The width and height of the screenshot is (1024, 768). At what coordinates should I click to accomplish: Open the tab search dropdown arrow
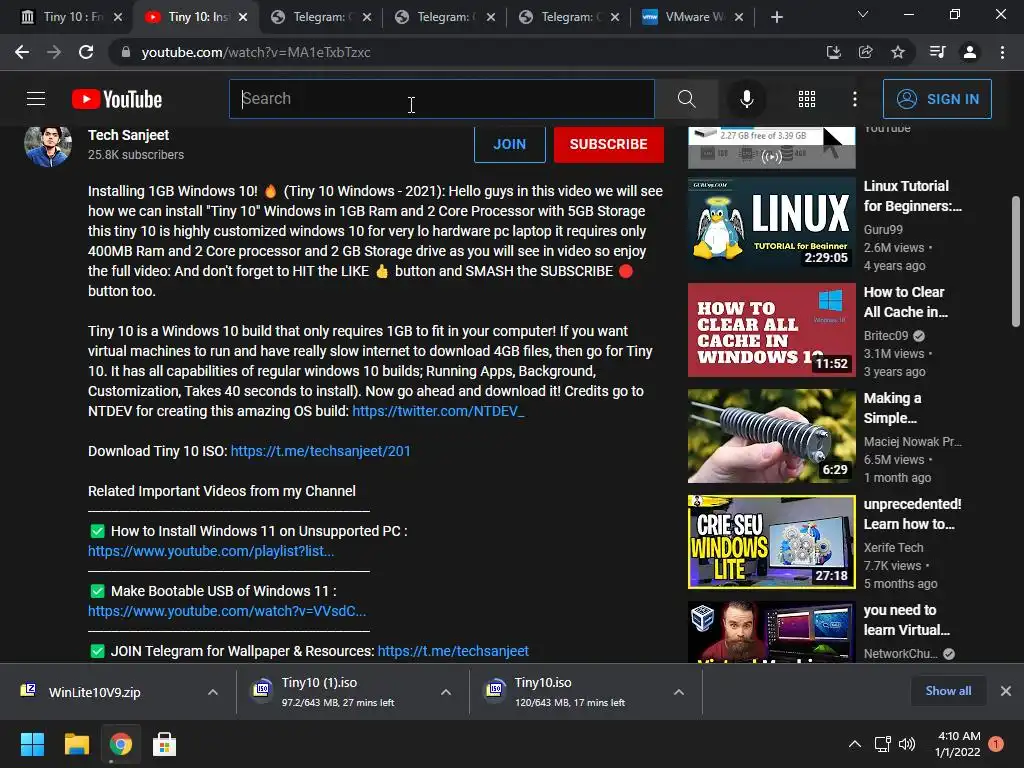863,14
